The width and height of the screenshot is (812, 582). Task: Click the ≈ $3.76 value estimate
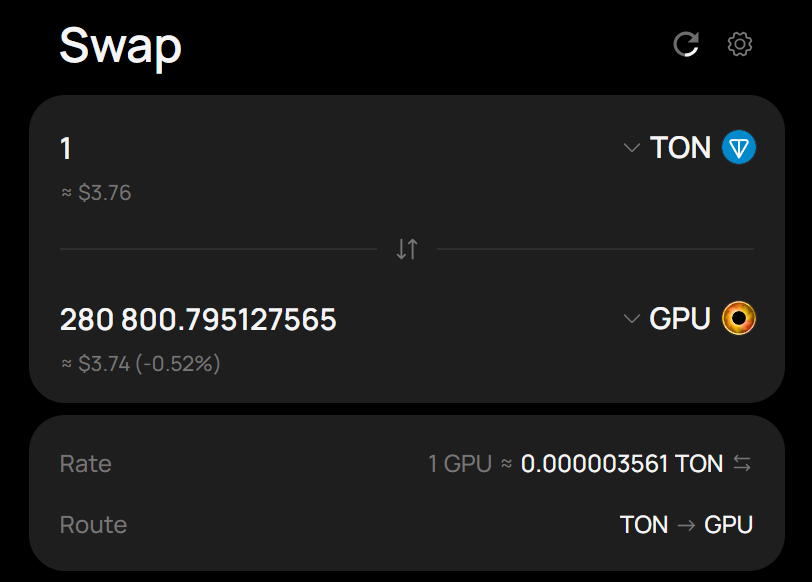tap(96, 193)
